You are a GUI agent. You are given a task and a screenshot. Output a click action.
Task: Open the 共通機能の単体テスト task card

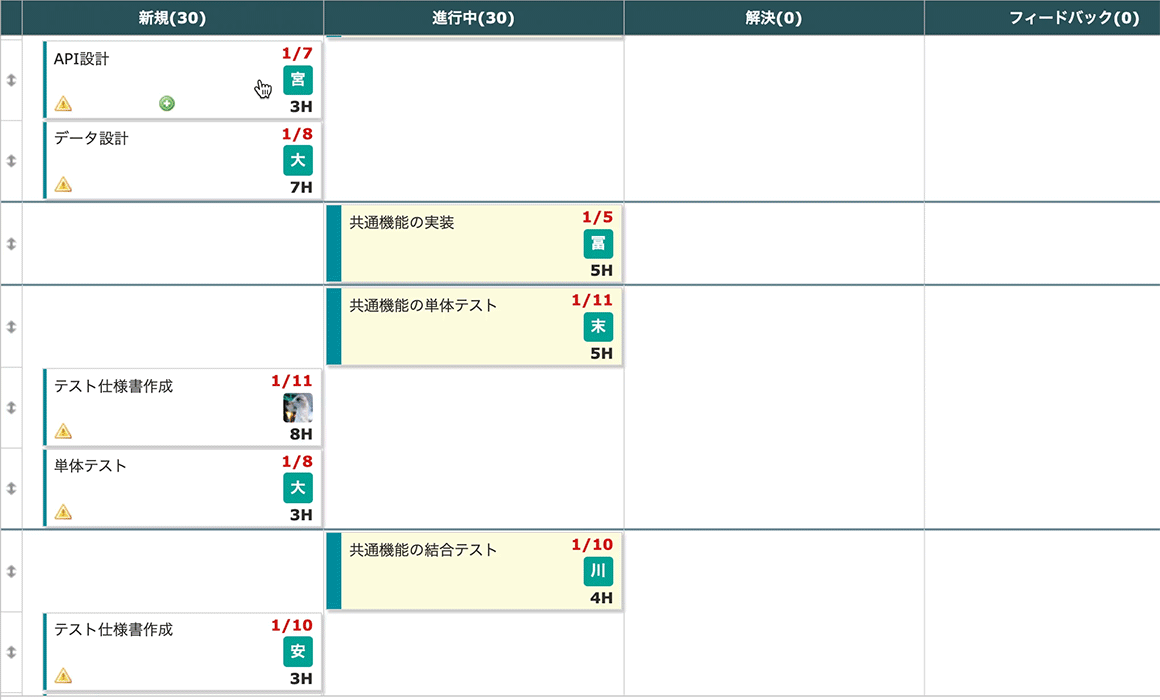click(x=460, y=330)
